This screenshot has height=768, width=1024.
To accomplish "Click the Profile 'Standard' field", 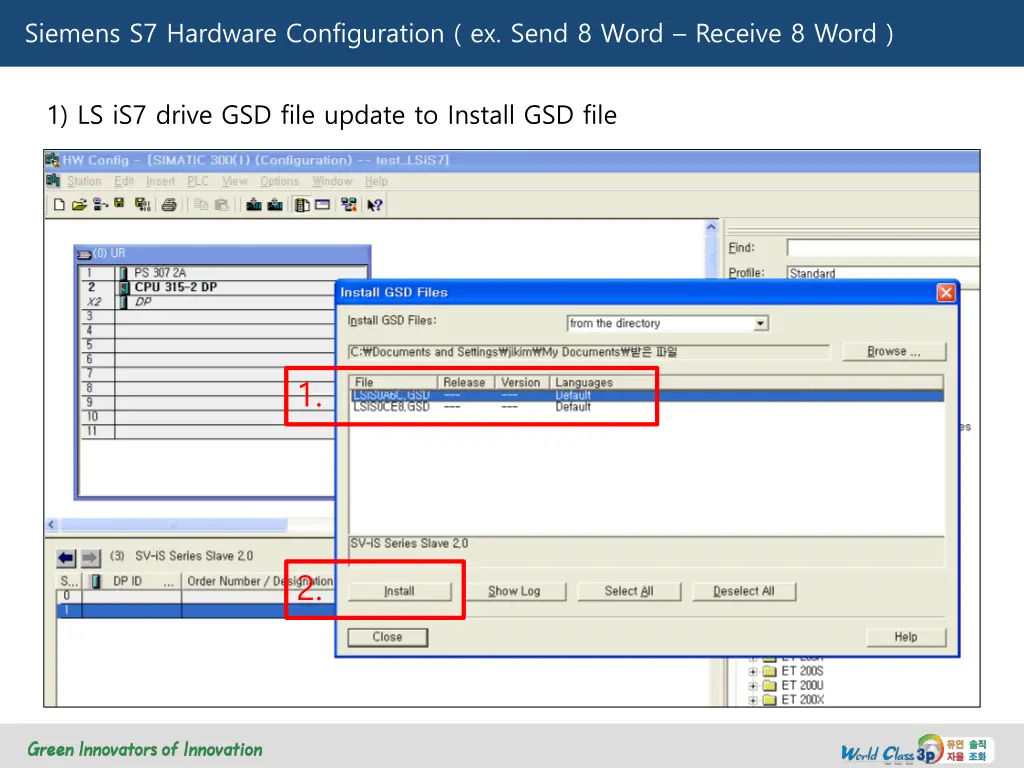I will [883, 274].
